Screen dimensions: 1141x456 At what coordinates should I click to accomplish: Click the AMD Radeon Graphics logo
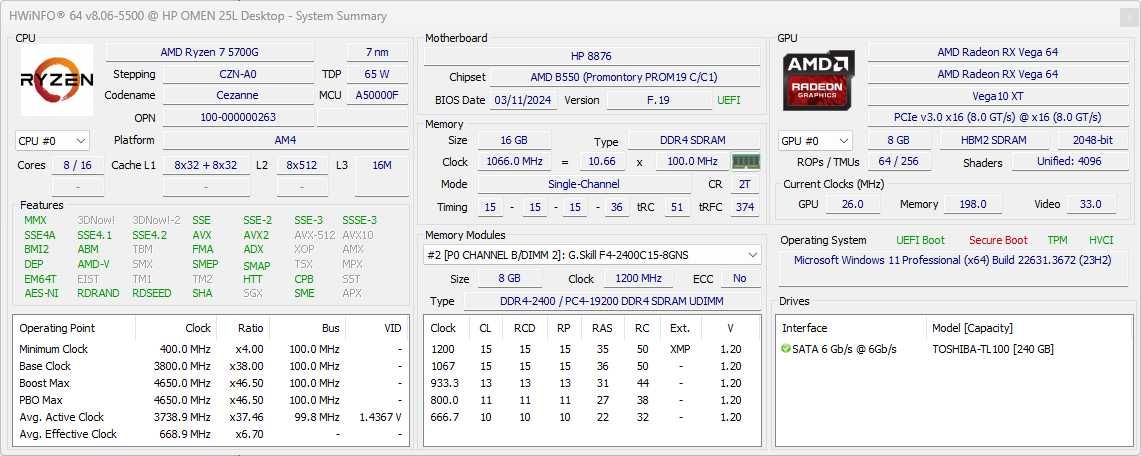(819, 80)
